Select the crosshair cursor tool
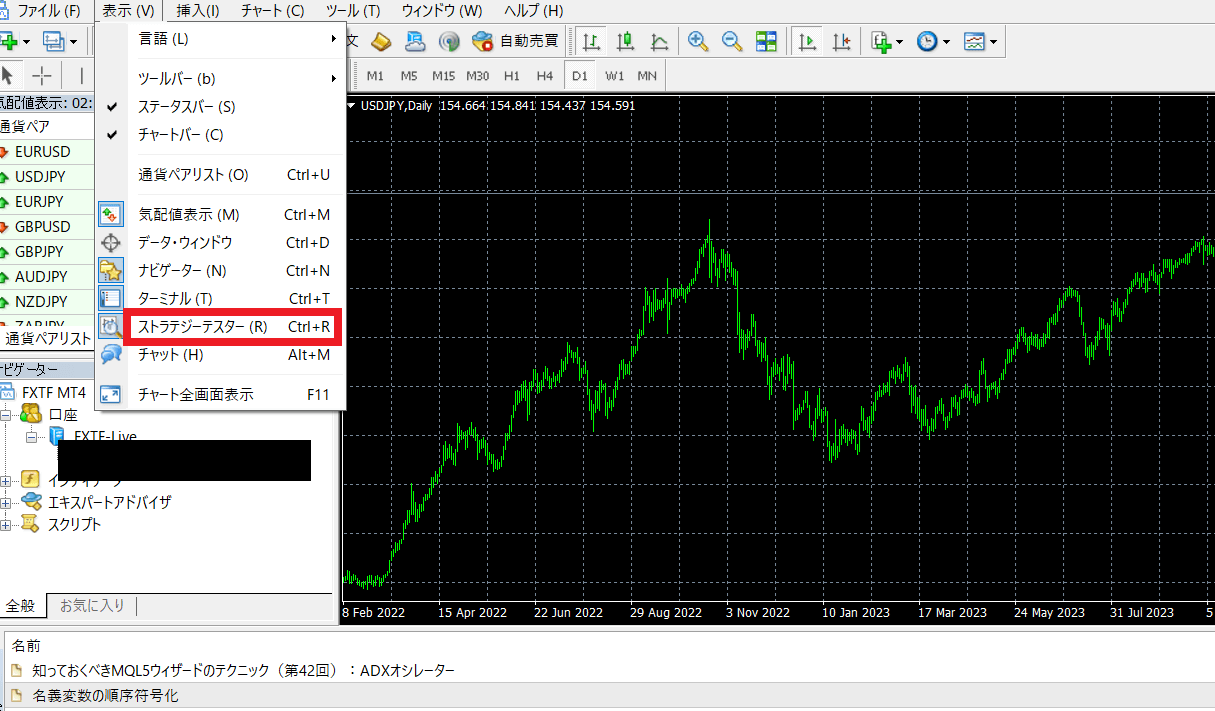Viewport: 1215px width, 711px height. (42, 76)
